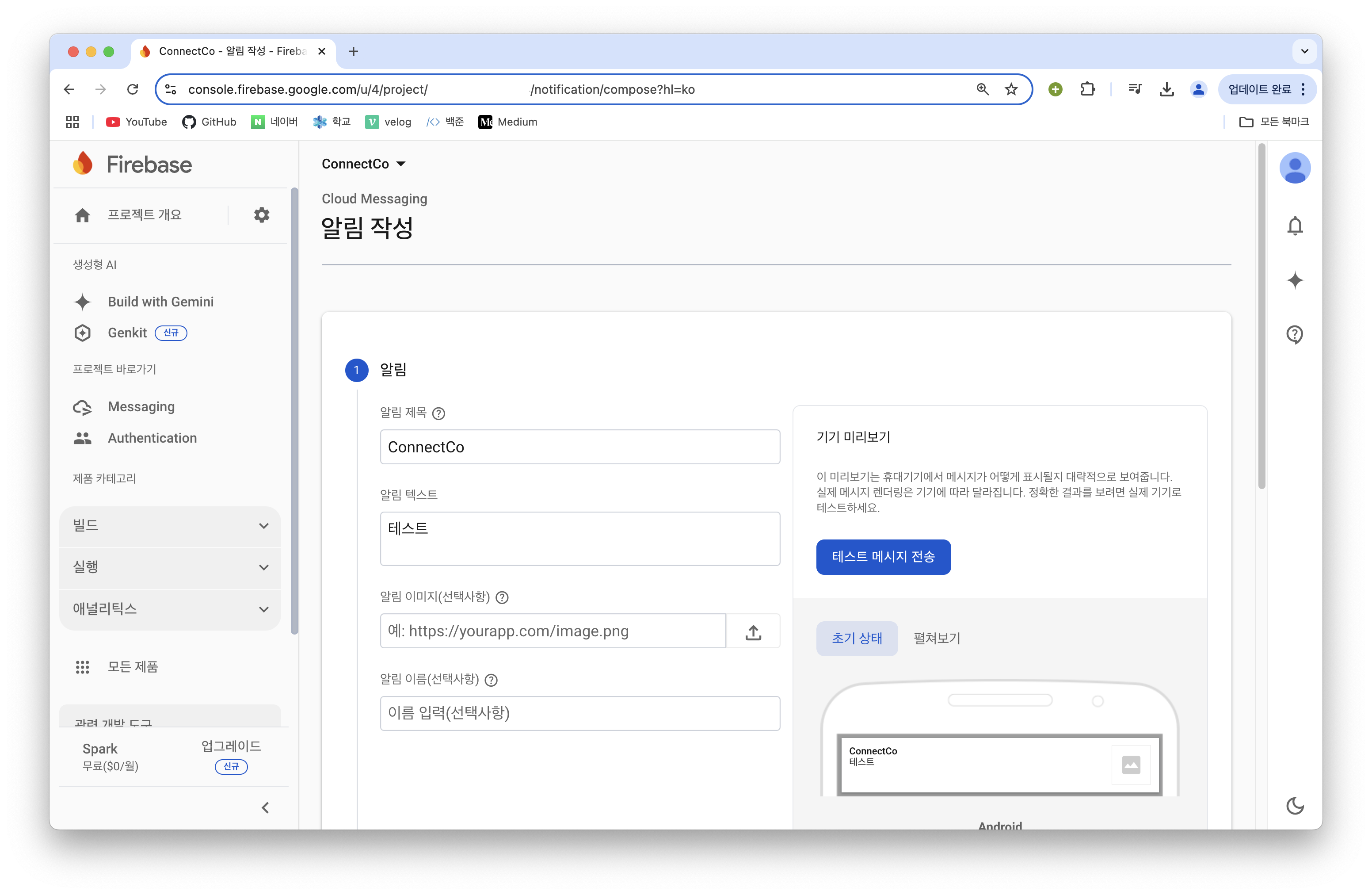The width and height of the screenshot is (1372, 895).
Task: Collapse sidebar with the chevron arrow
Action: 265,808
